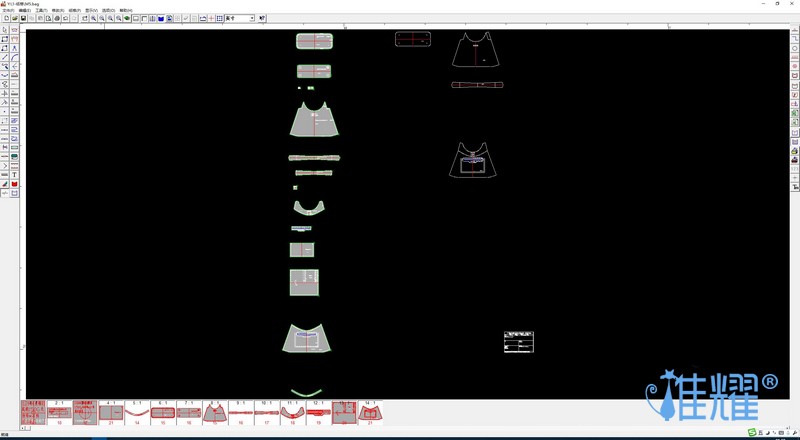Open the 帮助 (Help) menu
800x440 pixels.
click(x=125, y=10)
